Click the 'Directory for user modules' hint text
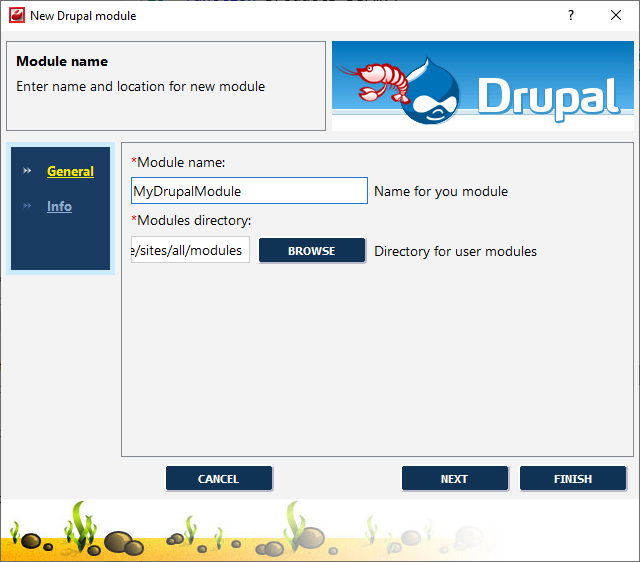 pyautogui.click(x=456, y=251)
